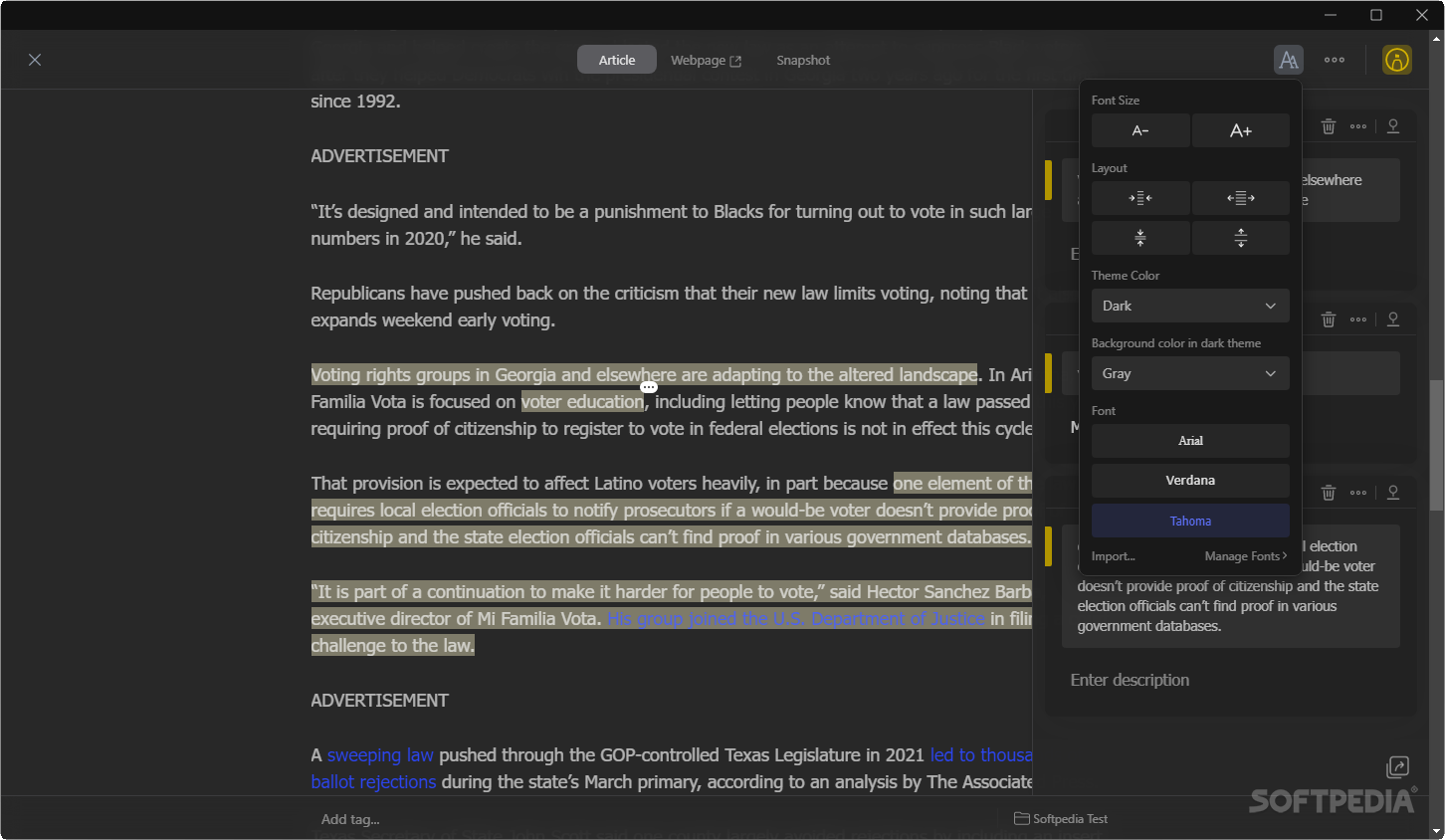Click the scrollbar up arrow
Viewport: 1445px width, 840px height.
point(1436,38)
